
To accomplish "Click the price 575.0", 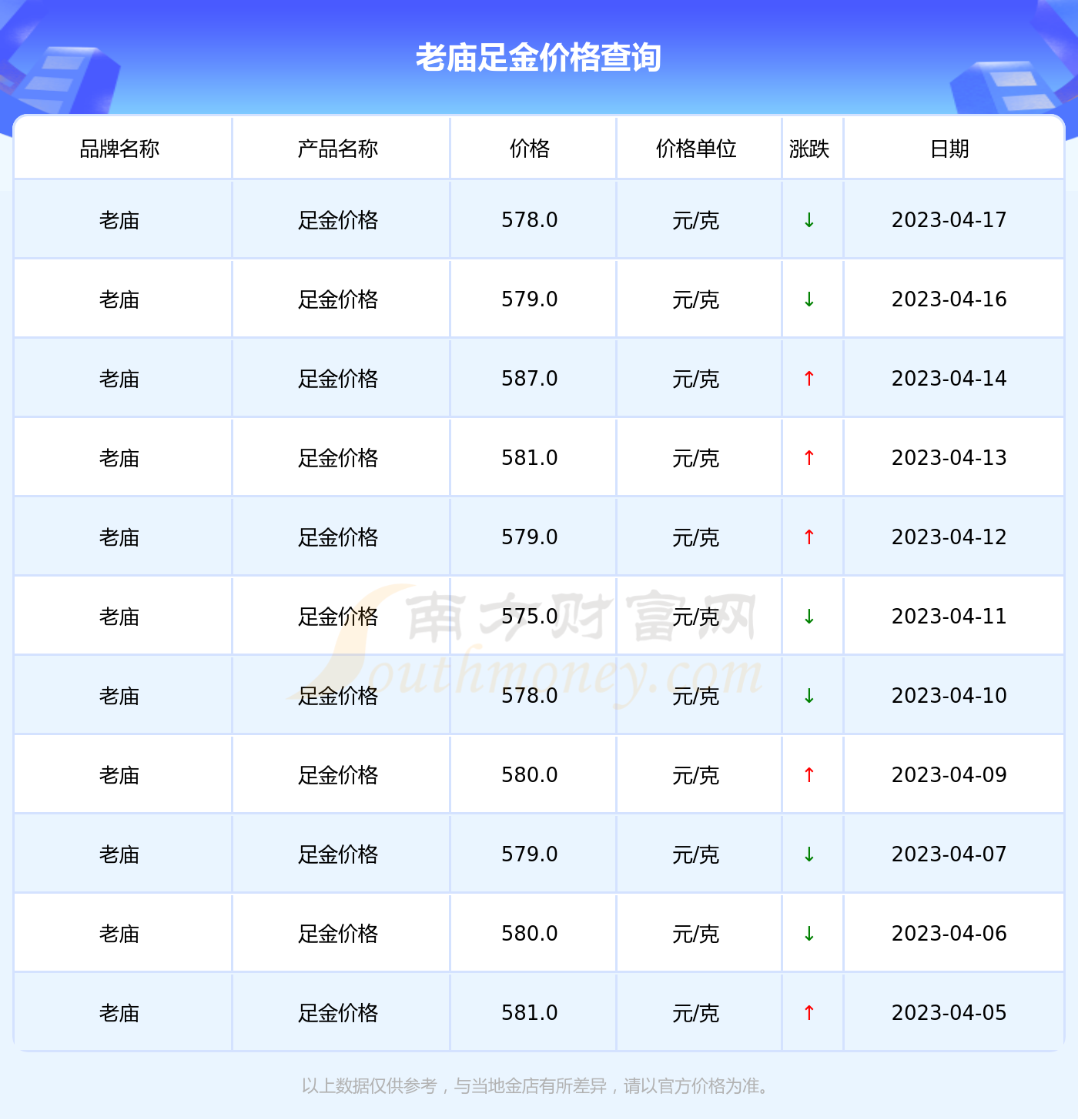I will 530,617.
